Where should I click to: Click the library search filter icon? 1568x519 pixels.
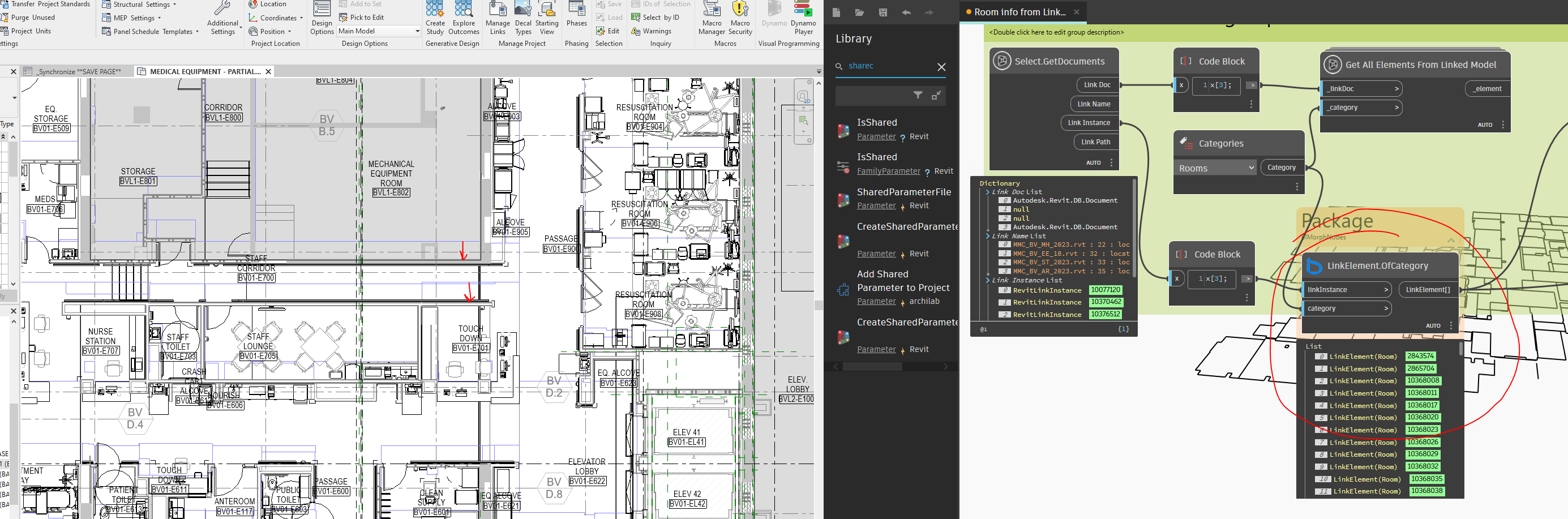917,95
